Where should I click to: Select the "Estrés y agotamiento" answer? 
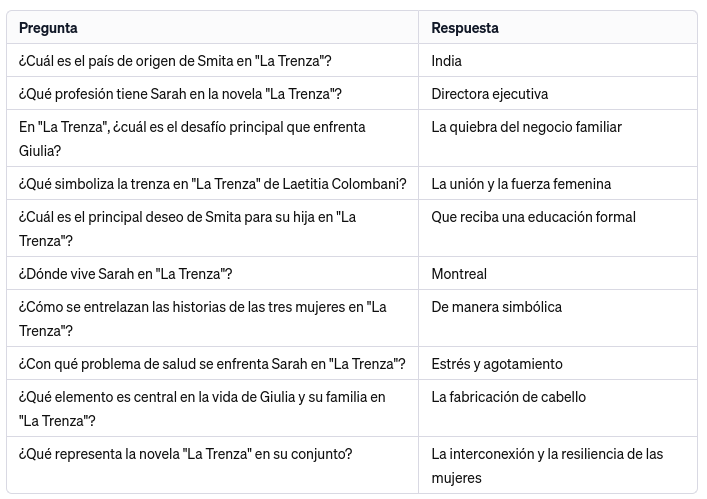(497, 364)
